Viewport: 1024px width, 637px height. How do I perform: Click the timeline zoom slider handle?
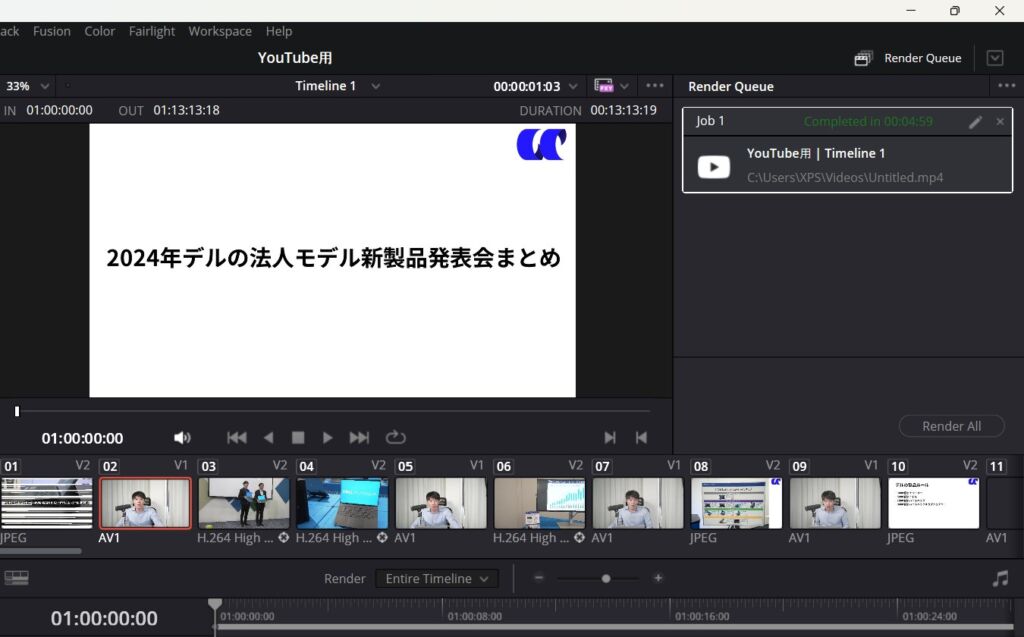point(606,578)
